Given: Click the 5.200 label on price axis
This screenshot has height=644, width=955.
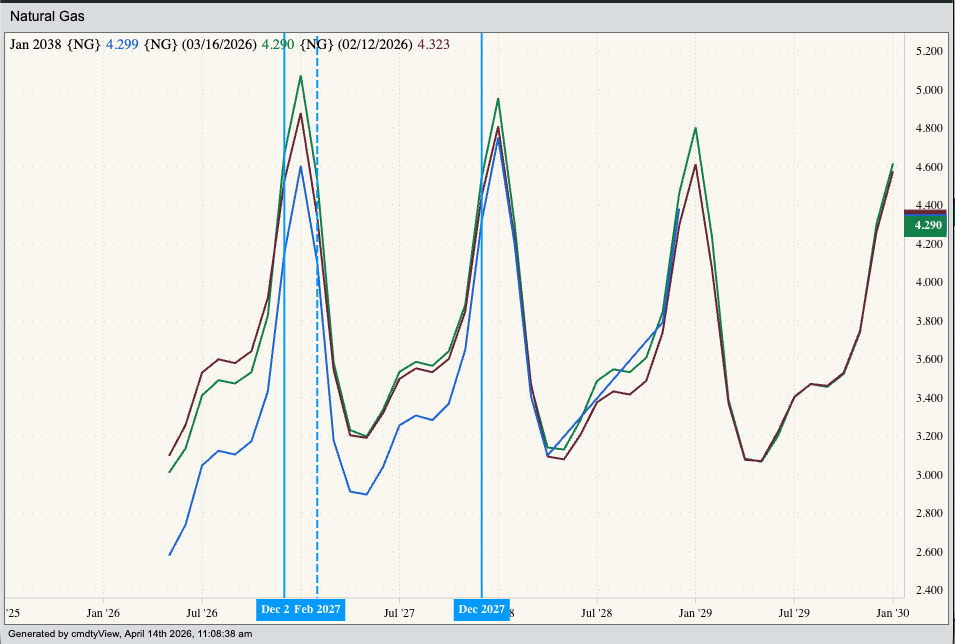Looking at the screenshot, I should tap(929, 51).
